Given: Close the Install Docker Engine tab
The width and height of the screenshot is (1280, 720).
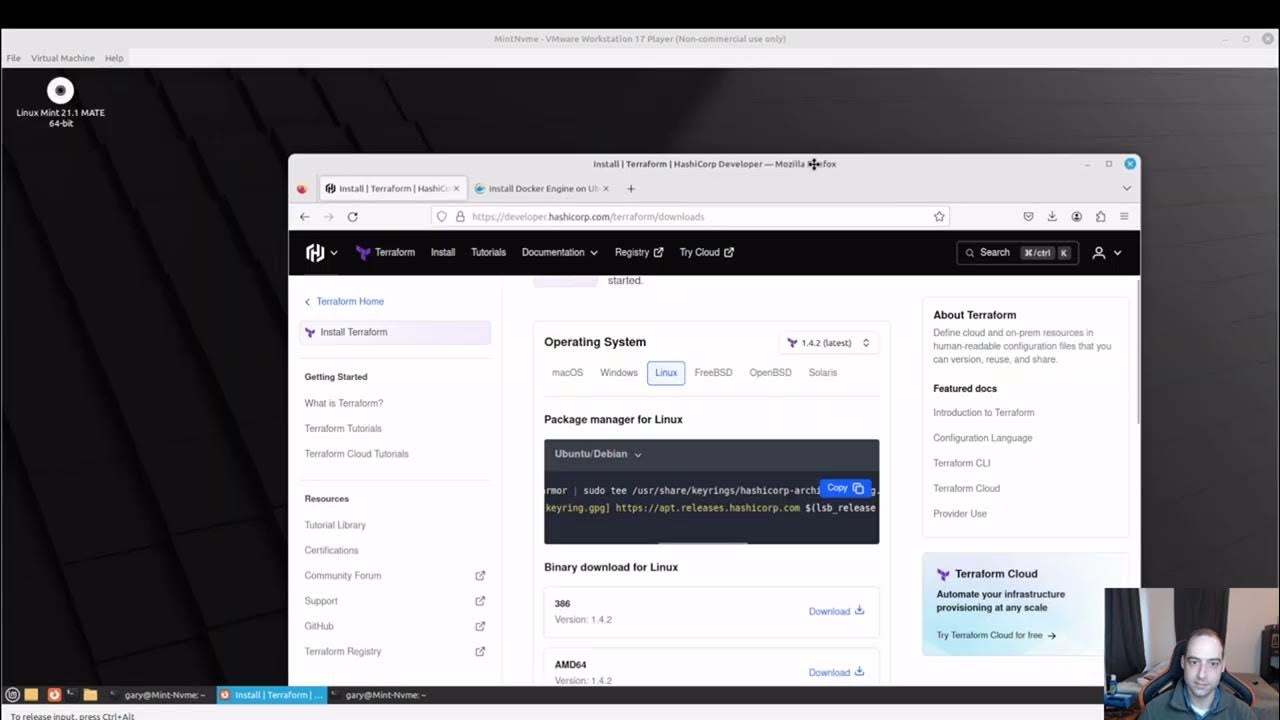Looking at the screenshot, I should click(606, 188).
